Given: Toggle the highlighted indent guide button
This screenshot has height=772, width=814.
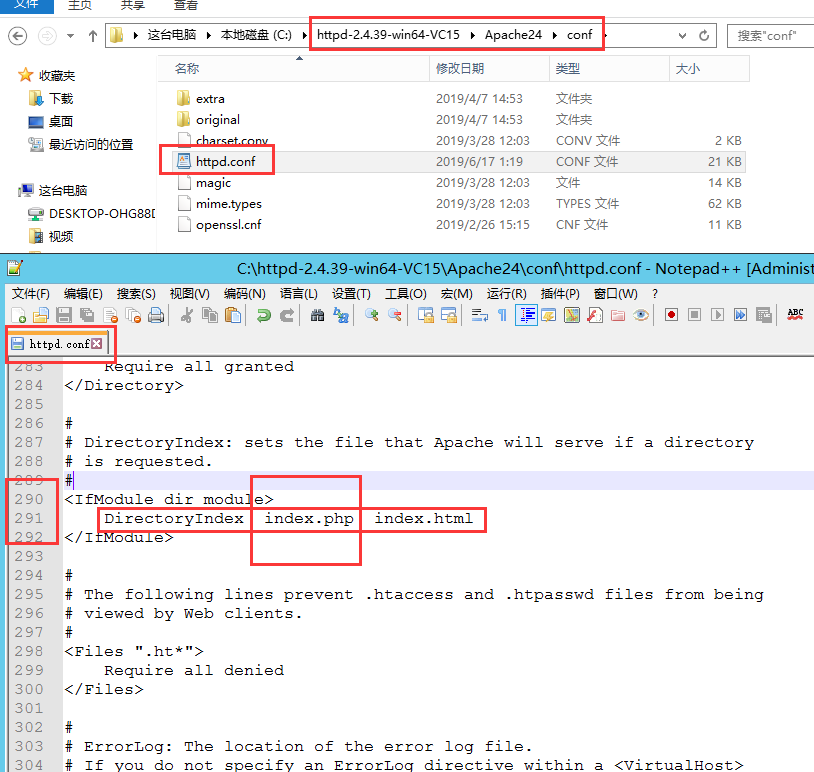Looking at the screenshot, I should click(526, 315).
